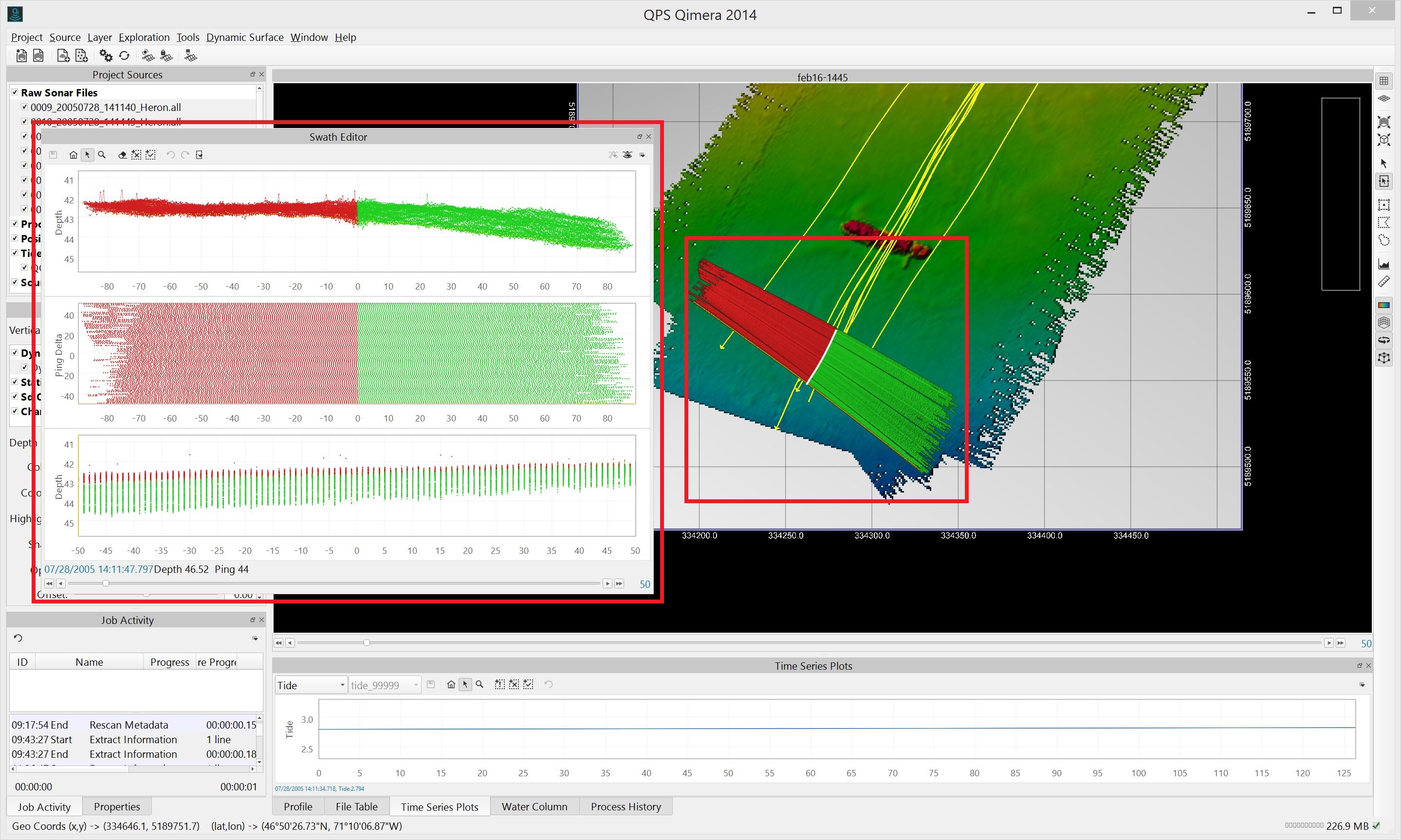Uncheck the Raw Sonar Files checkbox
The image size is (1401, 840).
point(15,92)
